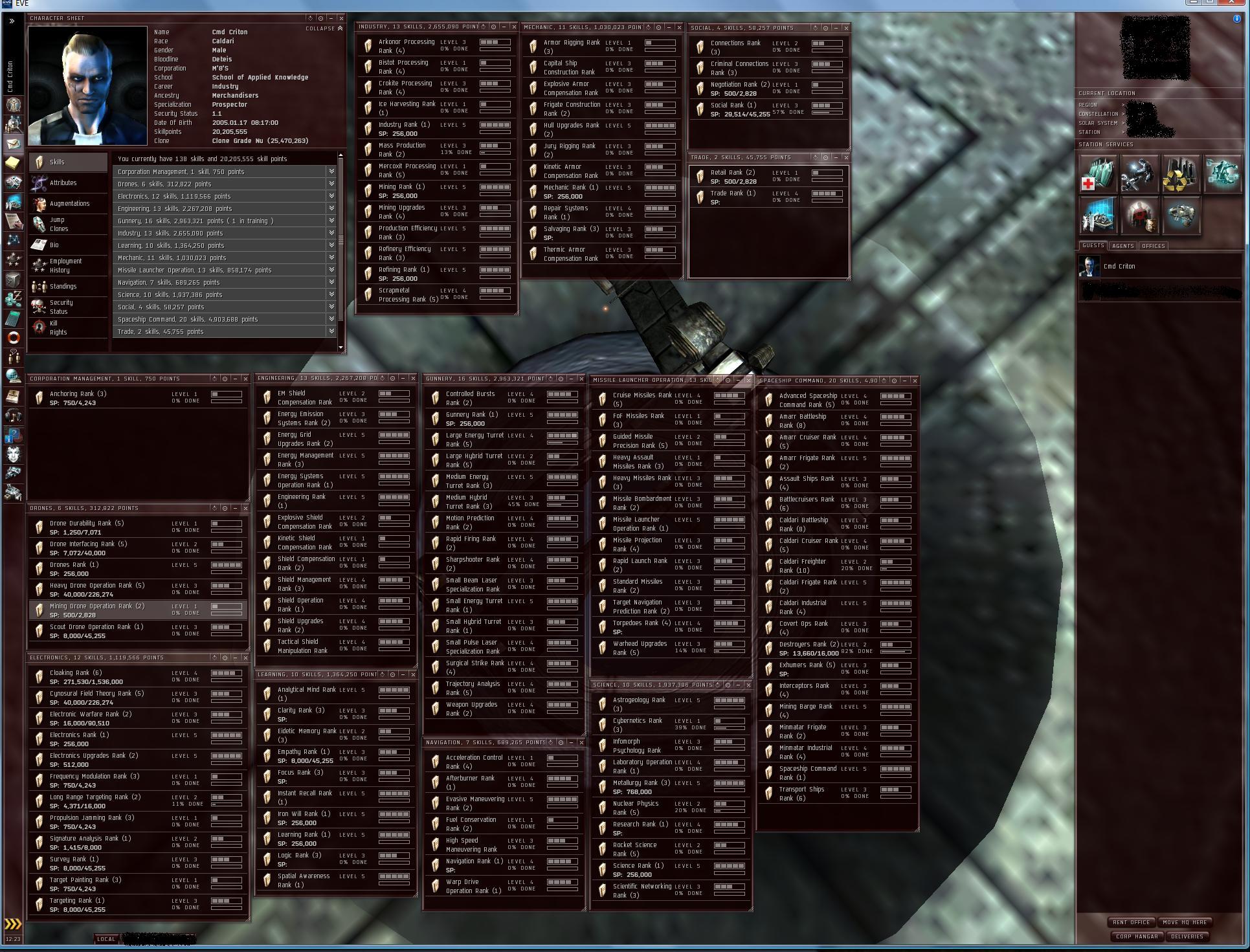Switch to the Agents tab
The height and width of the screenshot is (952, 1250).
(1122, 246)
